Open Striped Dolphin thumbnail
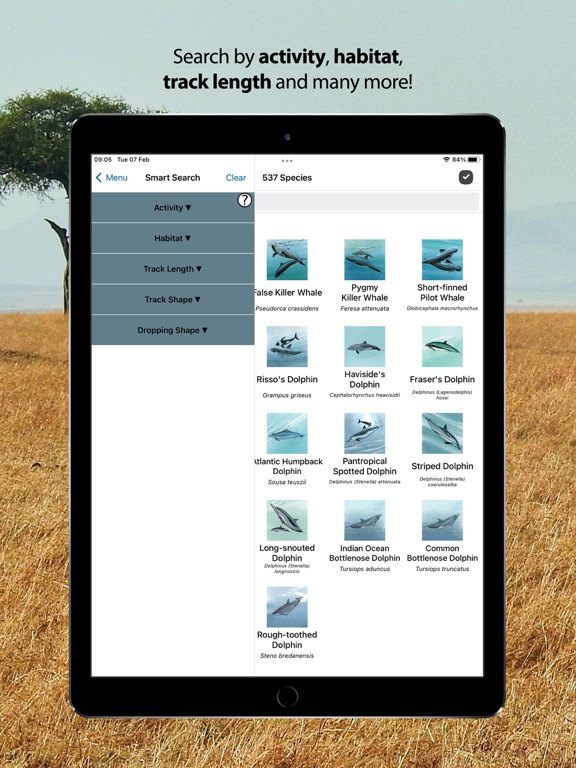The height and width of the screenshot is (768, 576). coord(442,433)
